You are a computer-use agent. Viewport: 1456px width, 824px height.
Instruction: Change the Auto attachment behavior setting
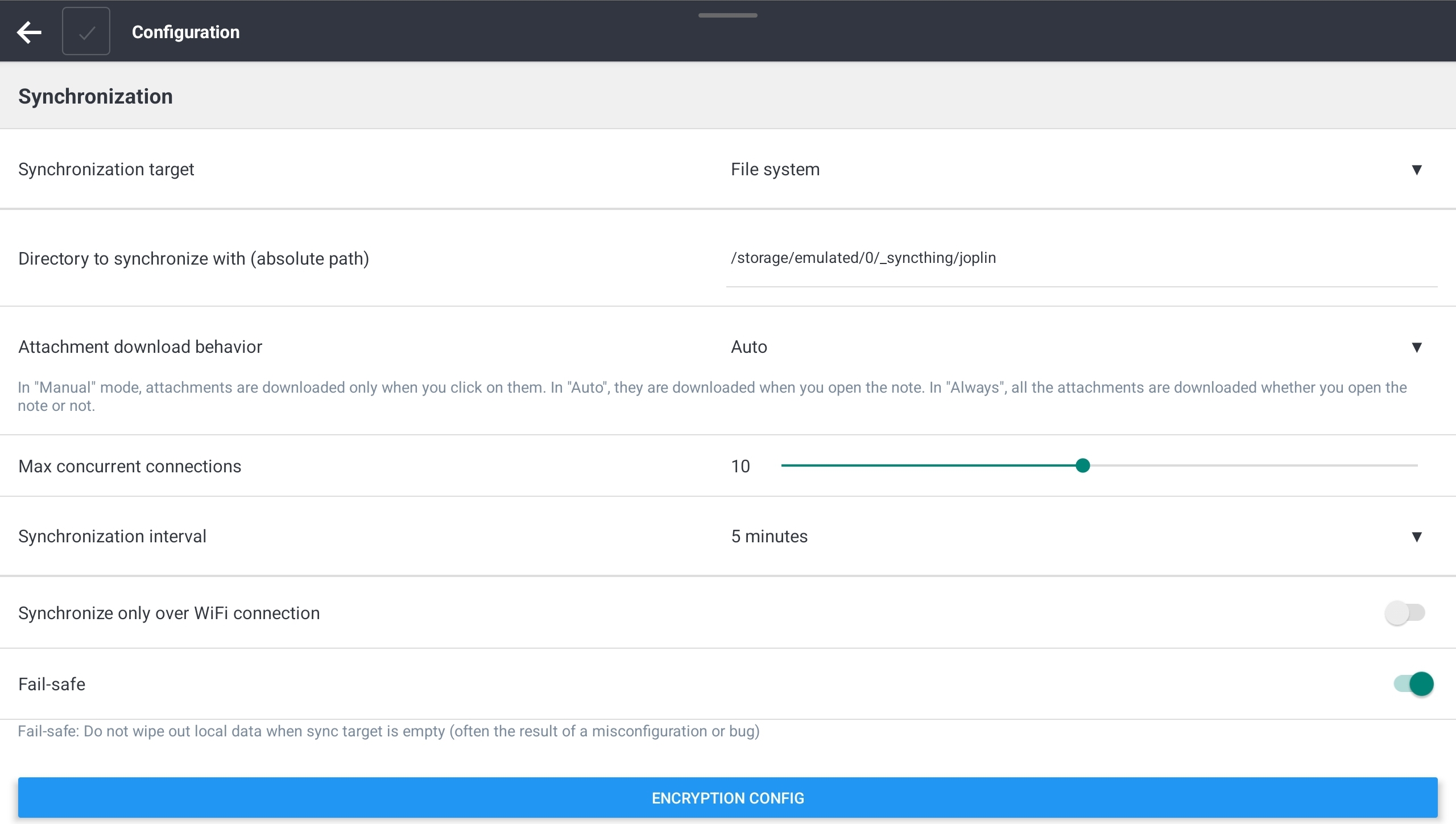748,347
